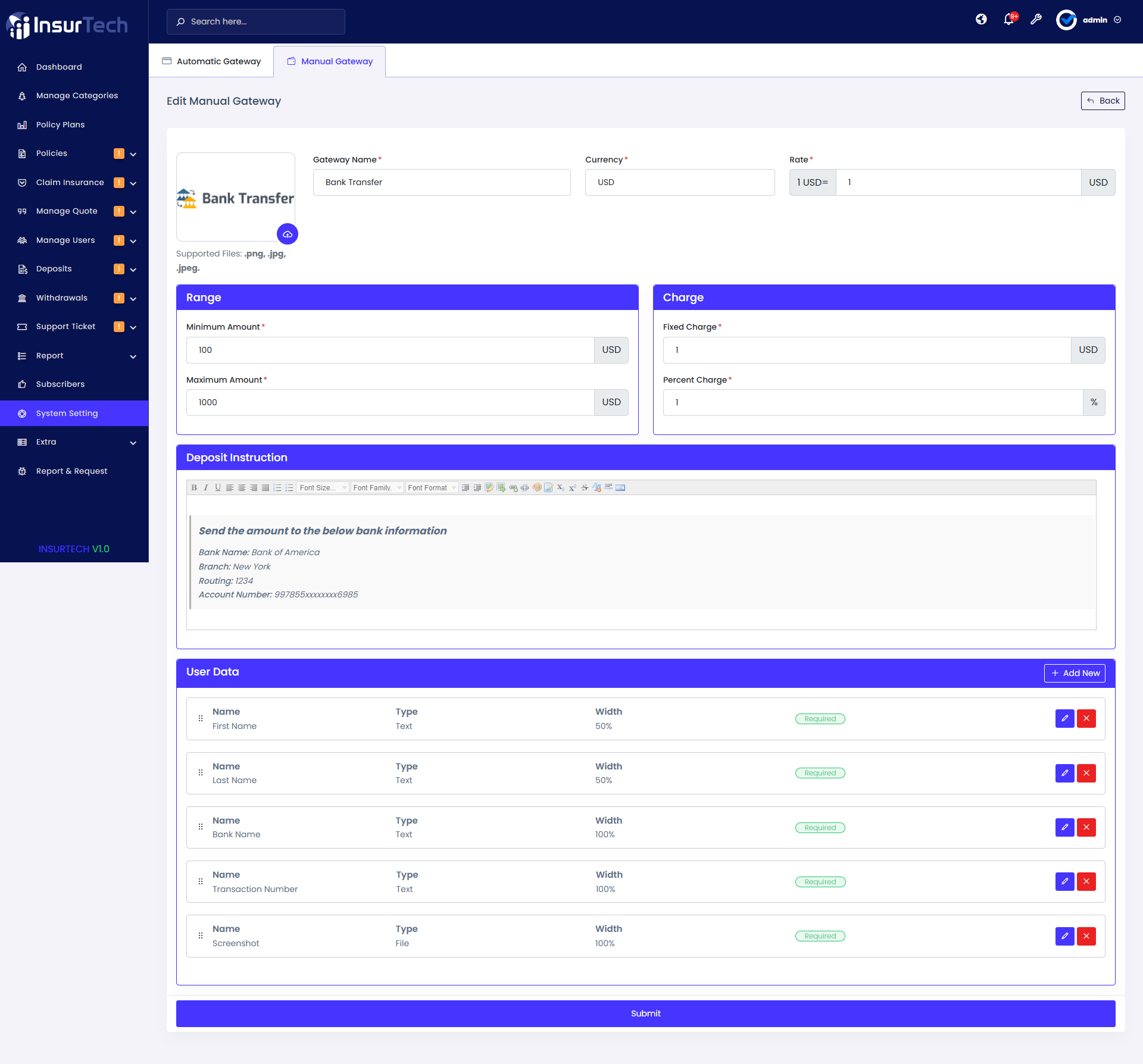Open the Font Family dropdown
Viewport: 1143px width, 1064px height.
pyautogui.click(x=377, y=487)
